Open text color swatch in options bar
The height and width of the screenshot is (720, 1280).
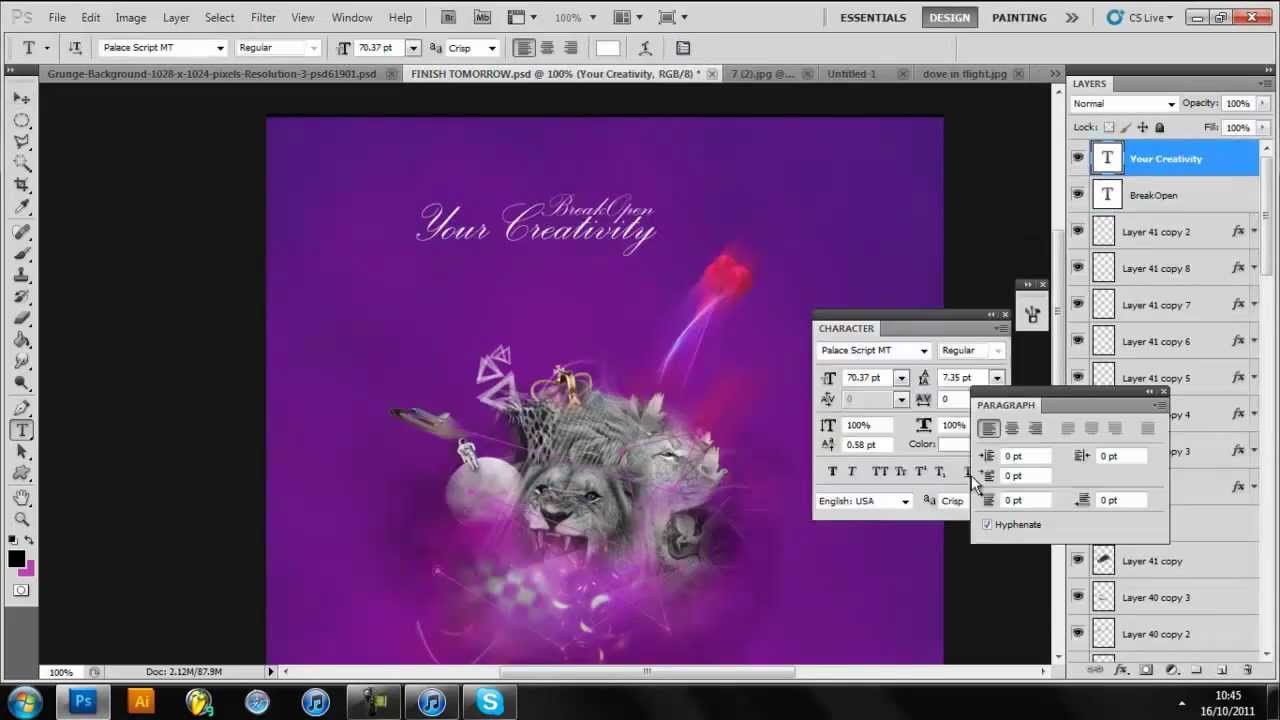[607, 48]
